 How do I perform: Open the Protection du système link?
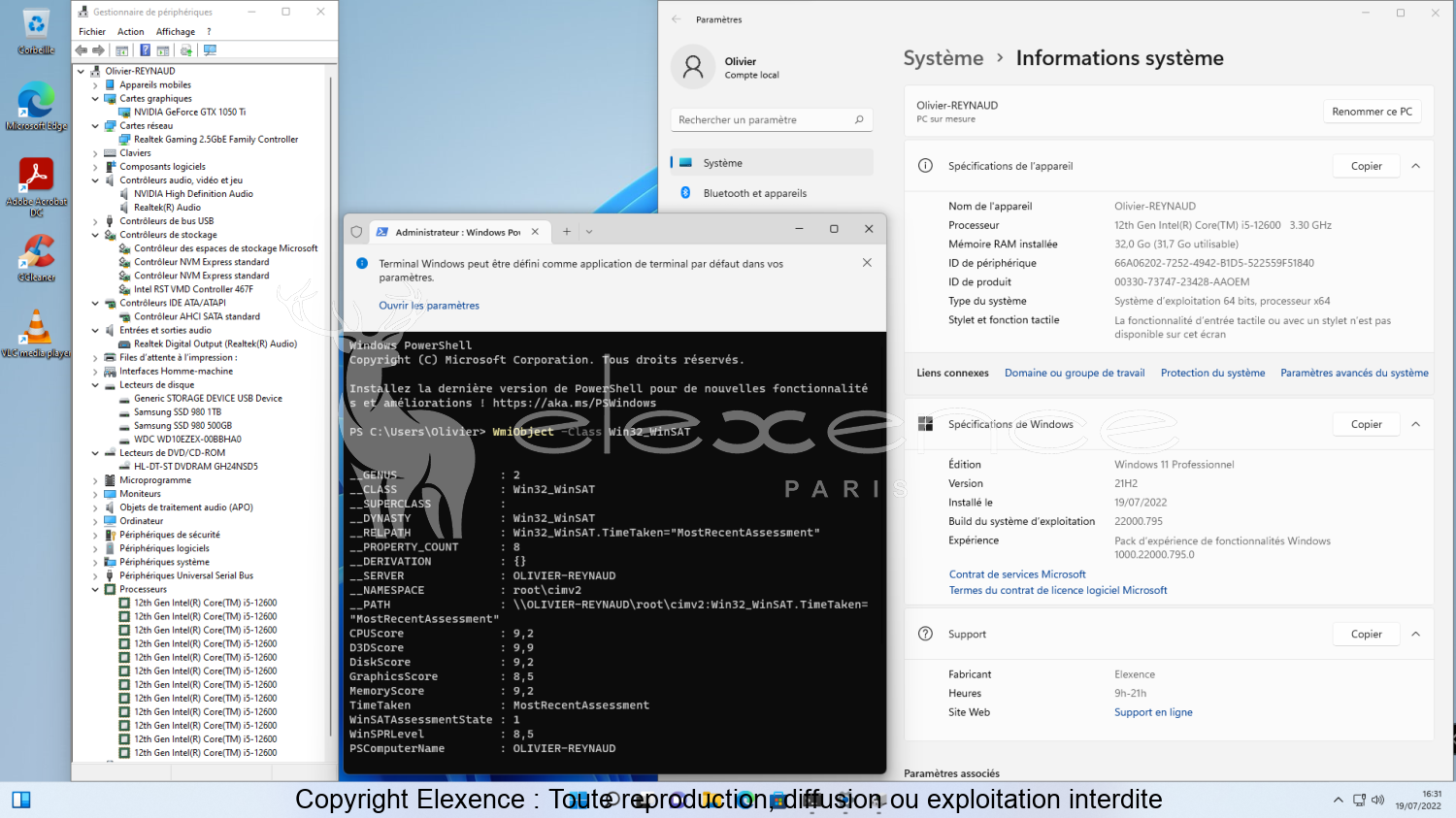click(x=1213, y=373)
